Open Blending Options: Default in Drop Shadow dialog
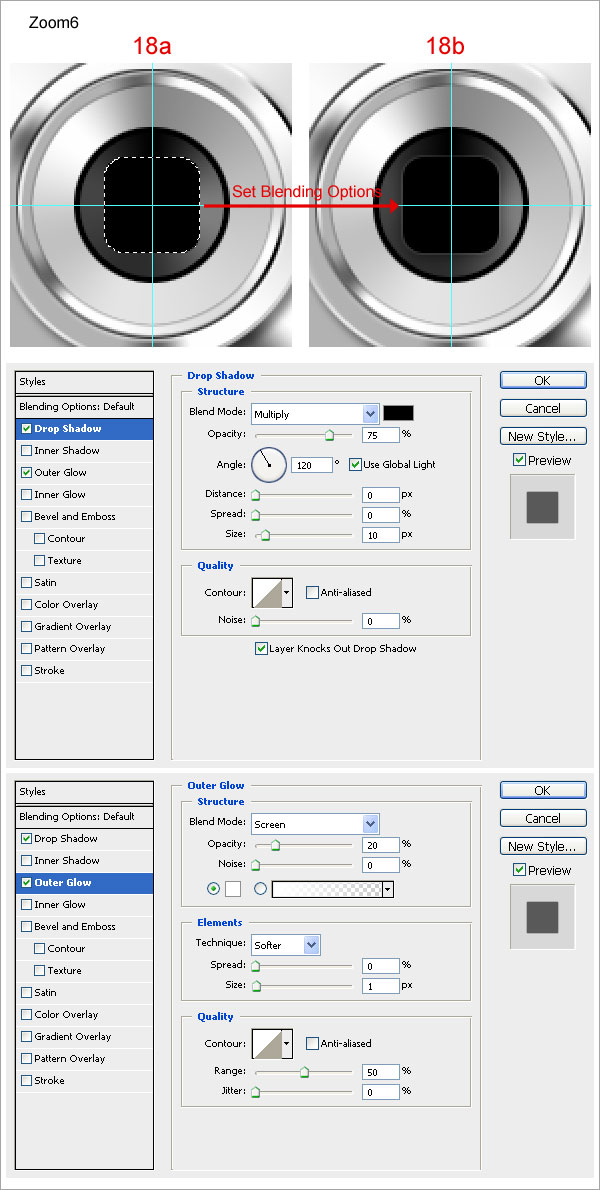 tap(84, 407)
